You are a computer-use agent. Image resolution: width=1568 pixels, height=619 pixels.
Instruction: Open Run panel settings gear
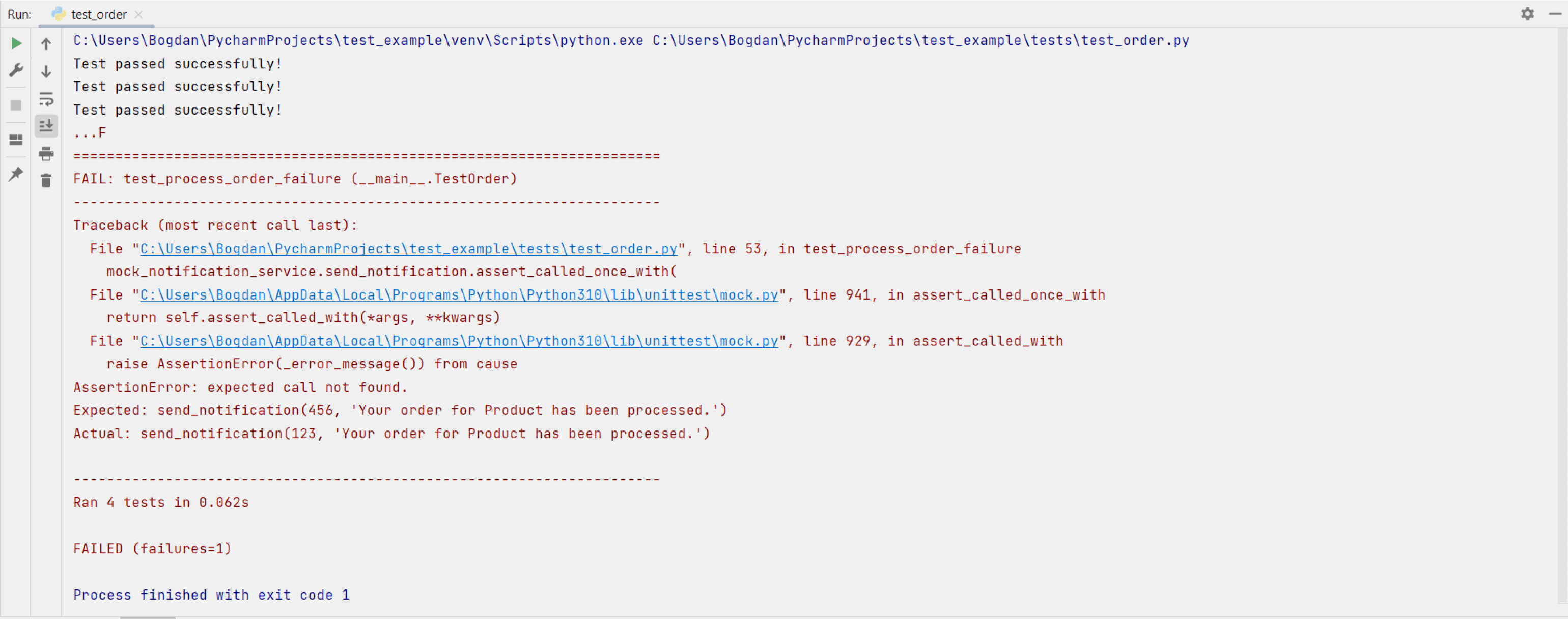(1527, 13)
